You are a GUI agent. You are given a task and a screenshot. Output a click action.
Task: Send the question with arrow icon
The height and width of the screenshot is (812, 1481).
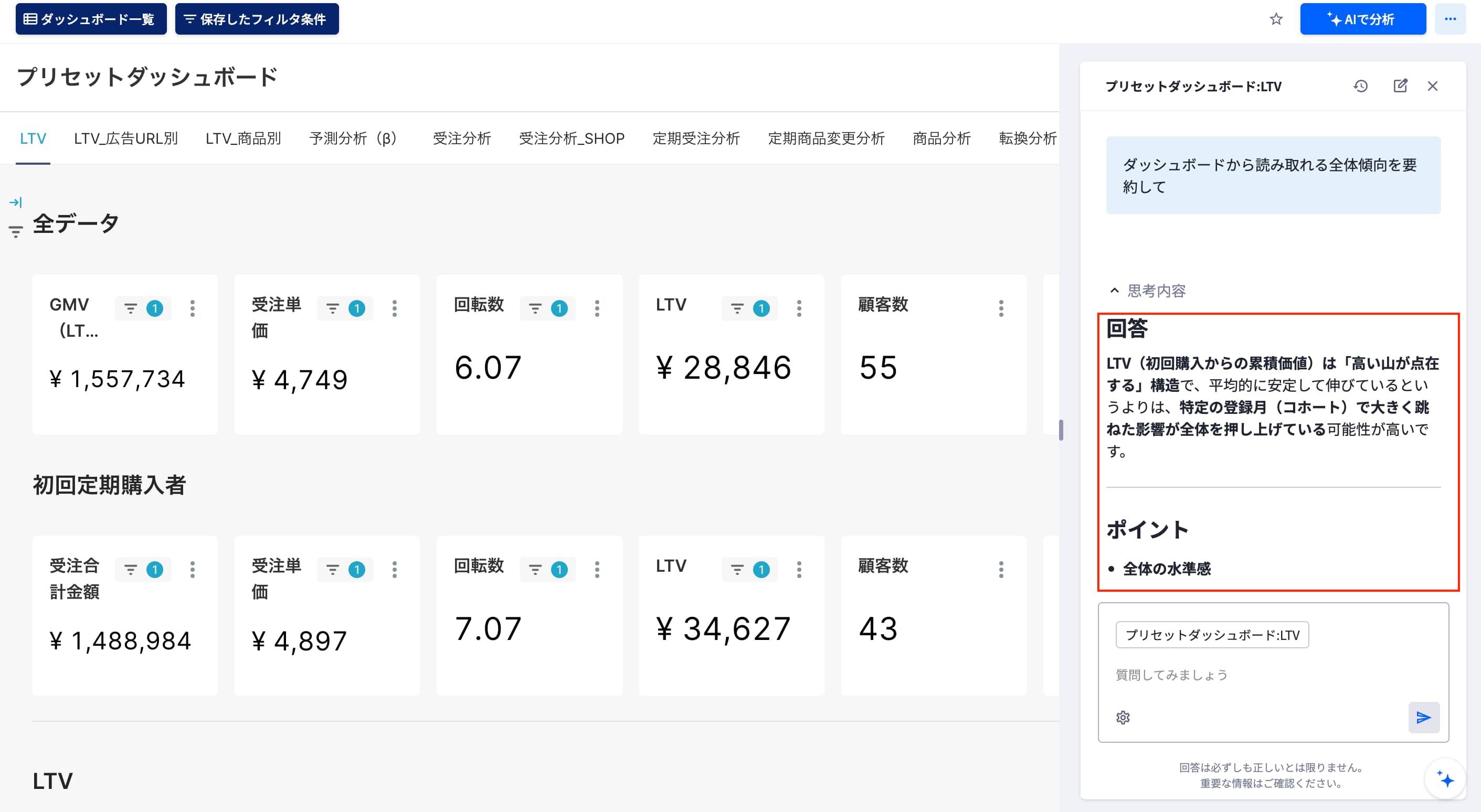click(1423, 717)
